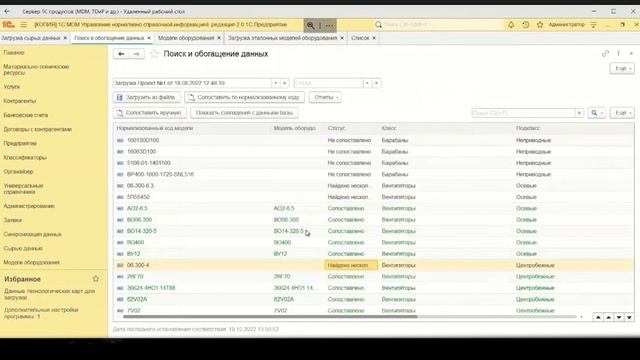The height and width of the screenshot is (360, 640).
Task: Click Показать совпадения с данными базы button
Action: pyautogui.click(x=244, y=113)
